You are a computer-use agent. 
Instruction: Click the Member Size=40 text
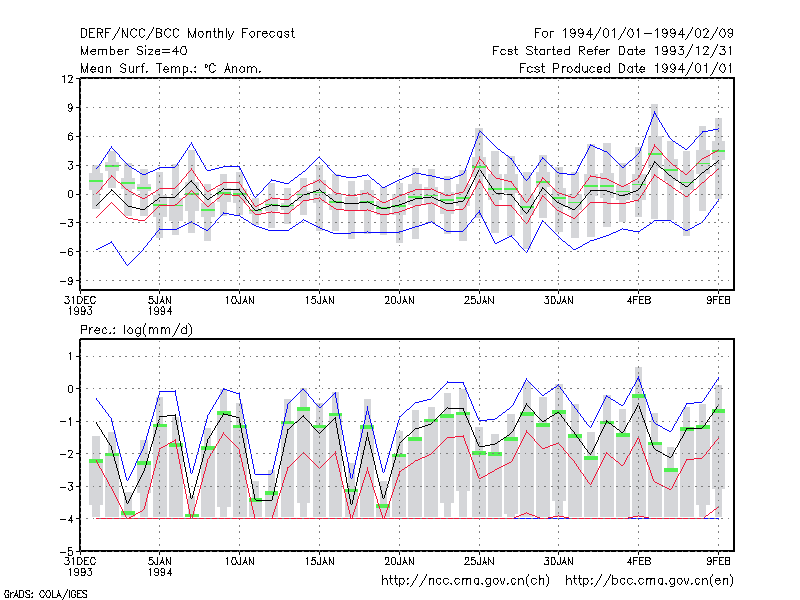[134, 51]
